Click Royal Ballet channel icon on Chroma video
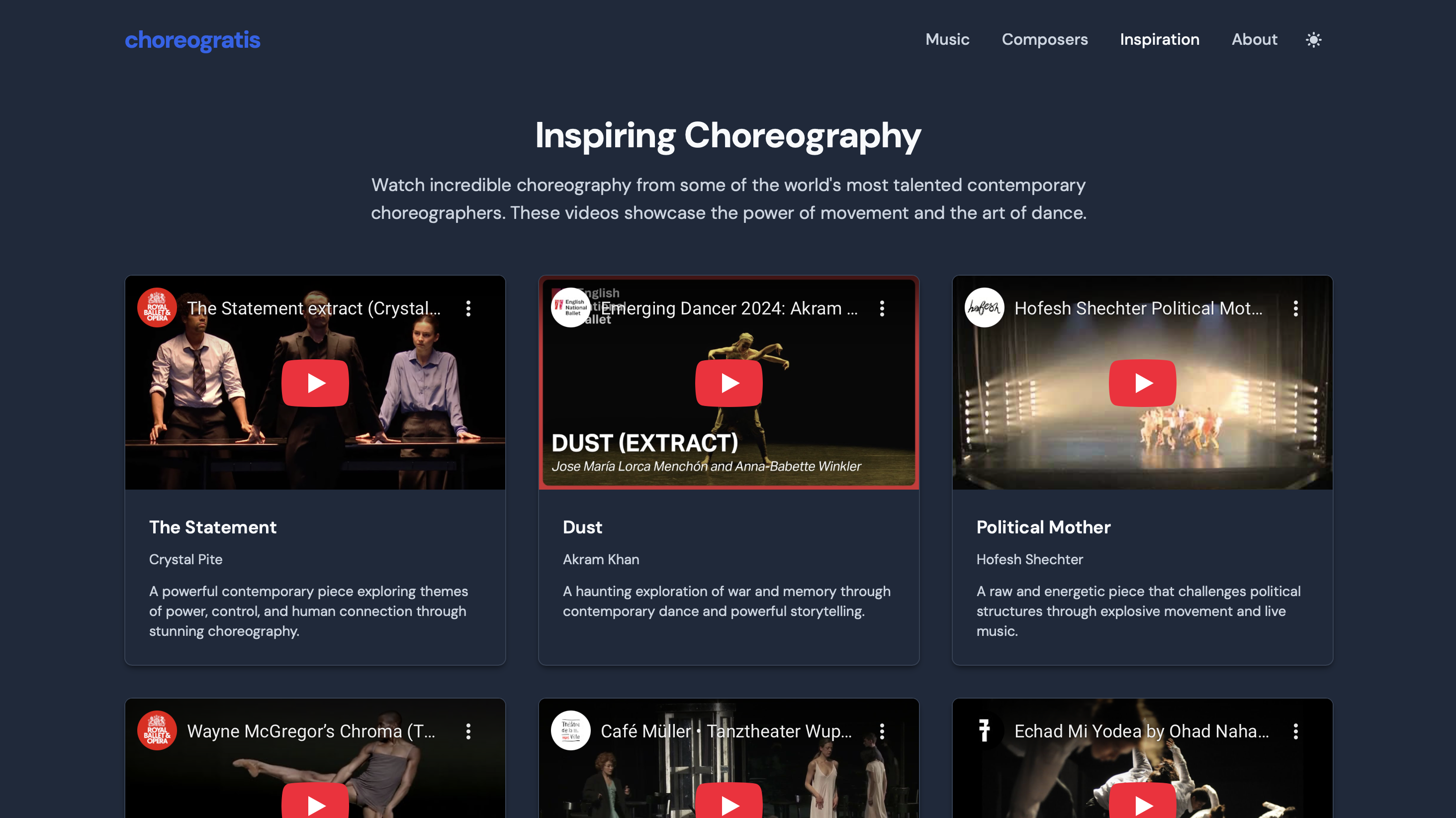 click(x=157, y=730)
